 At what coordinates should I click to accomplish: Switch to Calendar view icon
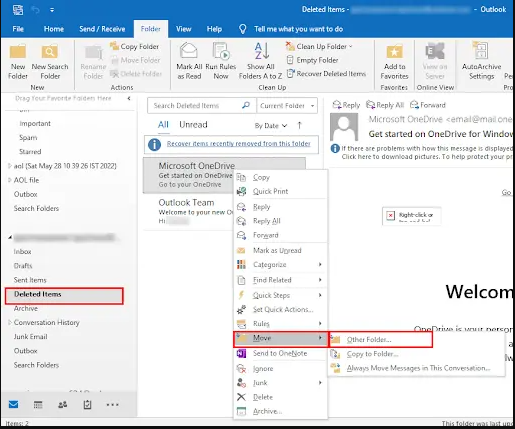tap(38, 405)
